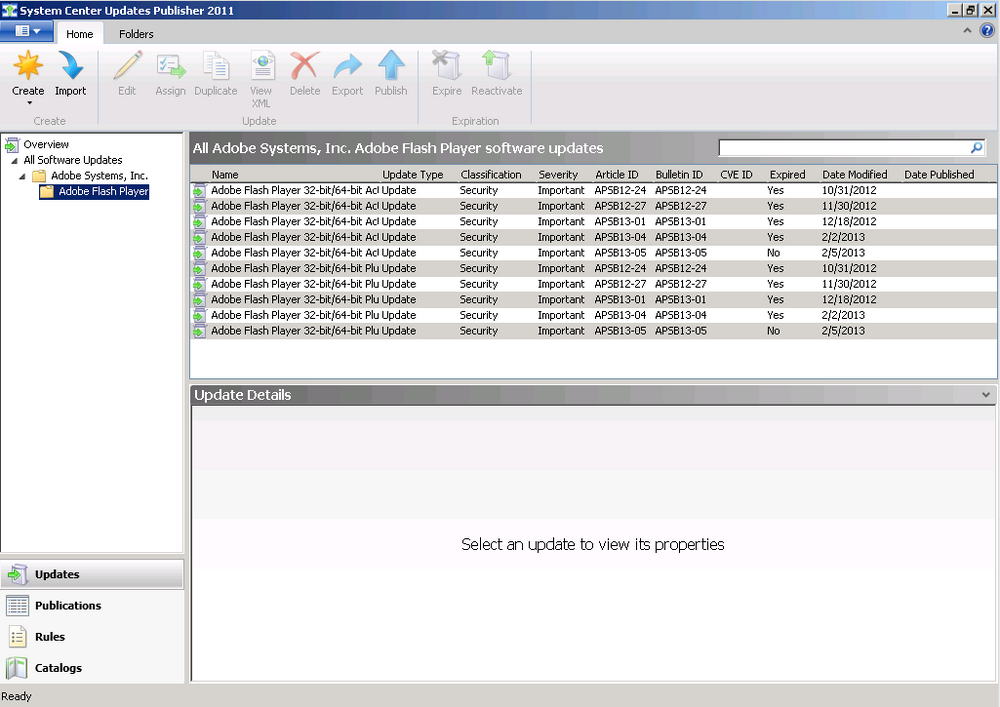The width and height of the screenshot is (1000, 707).
Task: Sort by the Article ID column header
Action: tap(617, 175)
